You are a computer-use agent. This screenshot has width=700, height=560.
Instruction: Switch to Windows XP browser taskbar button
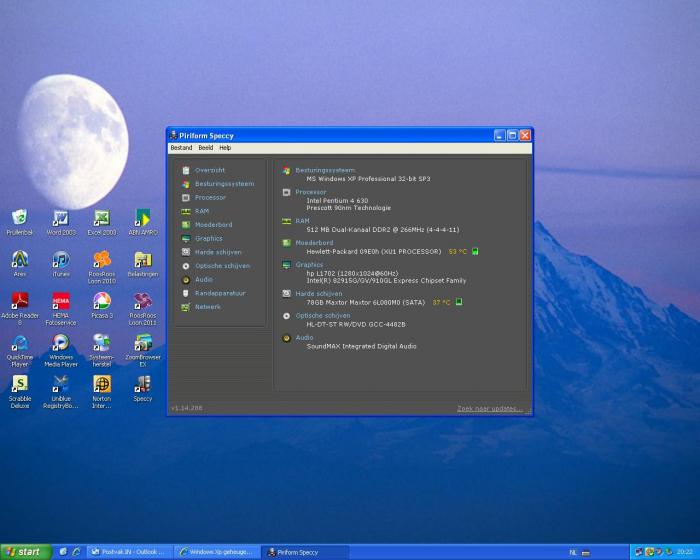[x=217, y=552]
